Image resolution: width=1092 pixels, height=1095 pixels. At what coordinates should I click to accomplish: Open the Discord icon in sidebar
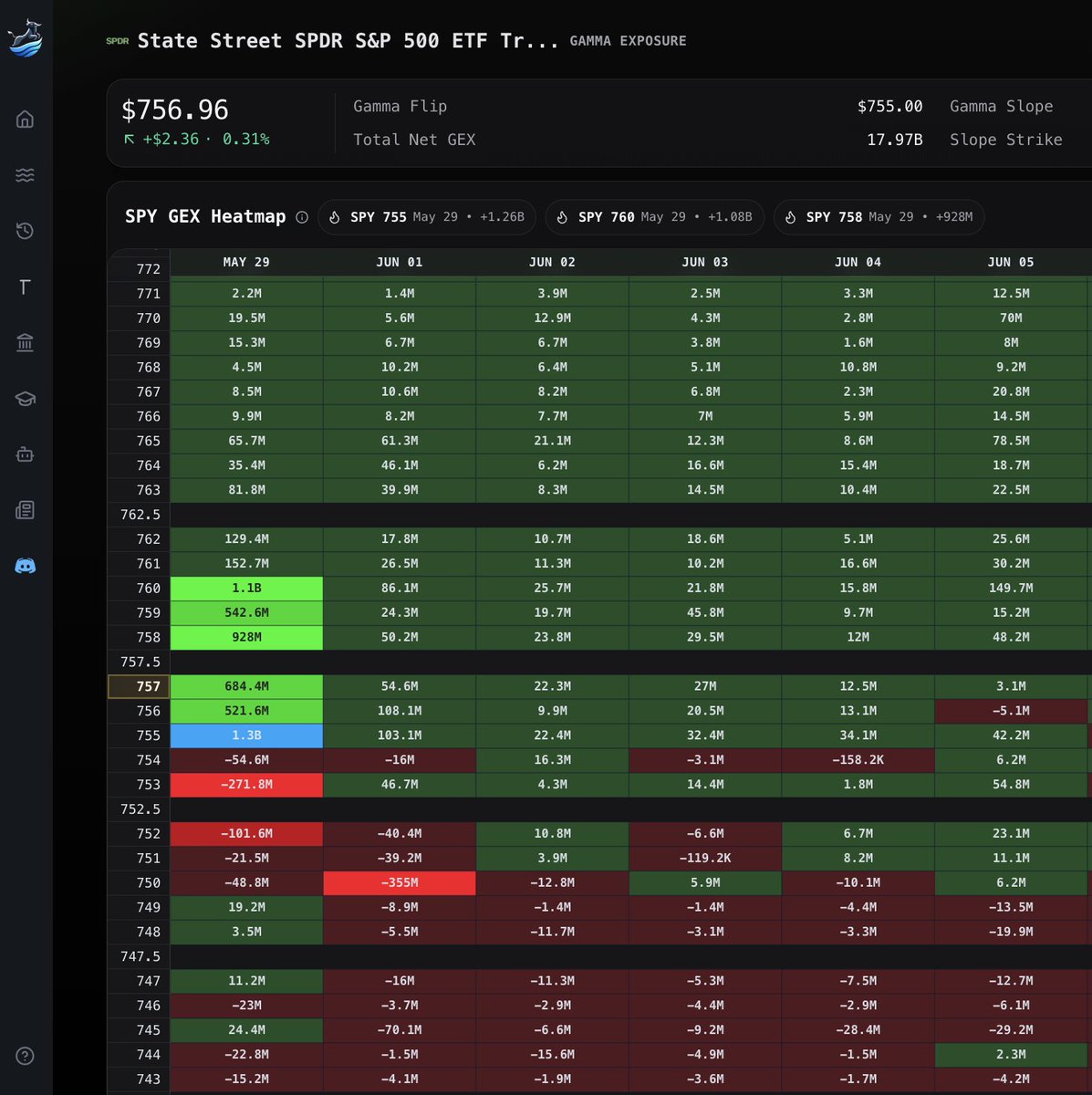coord(26,566)
